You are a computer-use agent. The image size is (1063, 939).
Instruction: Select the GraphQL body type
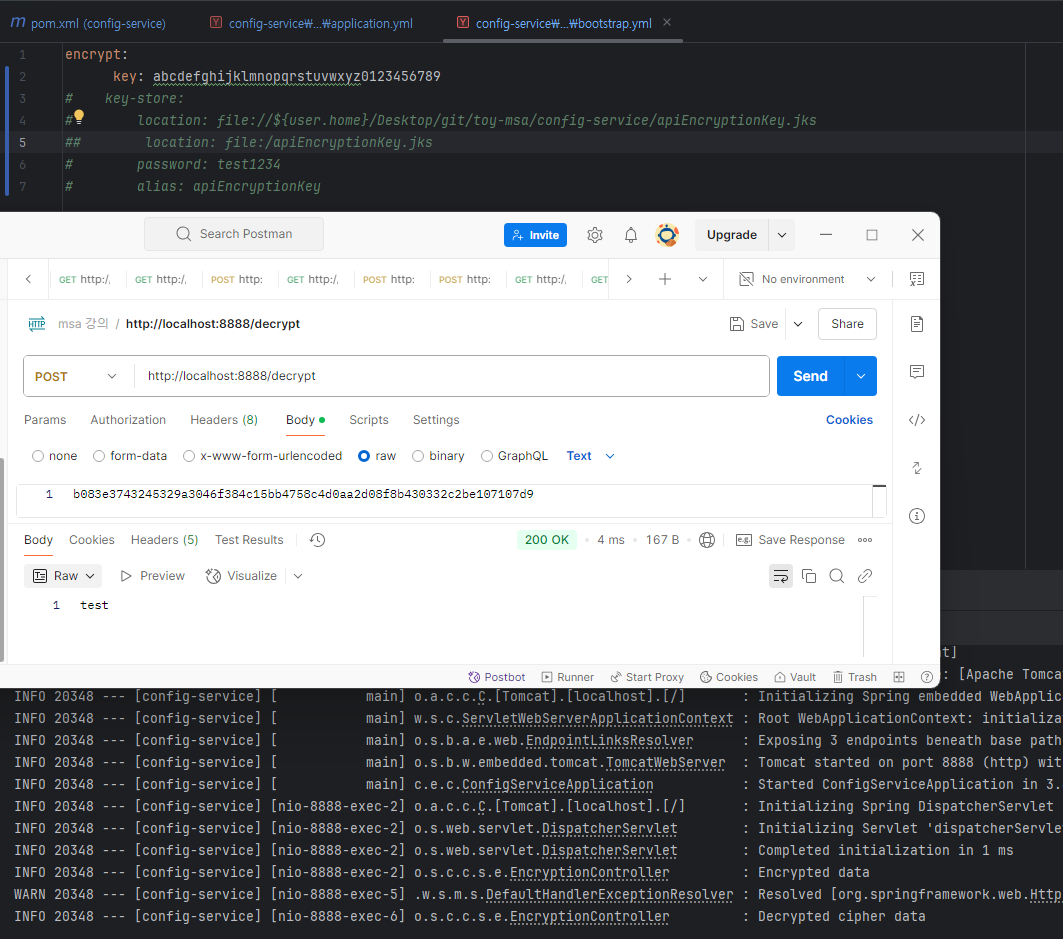(x=487, y=456)
